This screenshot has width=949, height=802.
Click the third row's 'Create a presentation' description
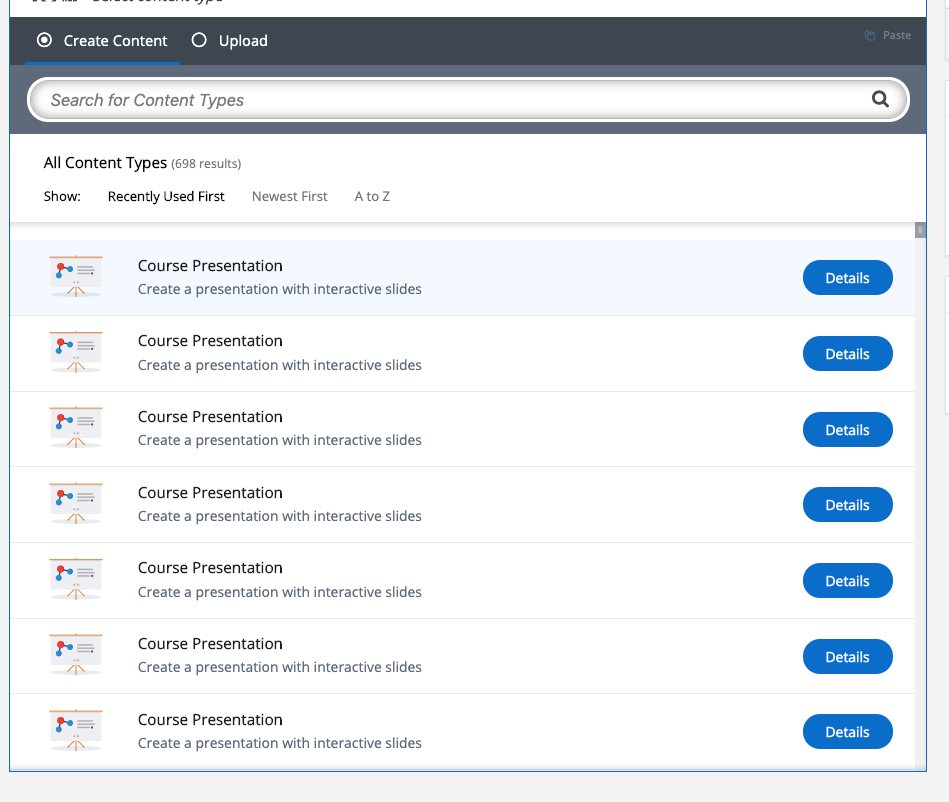pyautogui.click(x=280, y=440)
